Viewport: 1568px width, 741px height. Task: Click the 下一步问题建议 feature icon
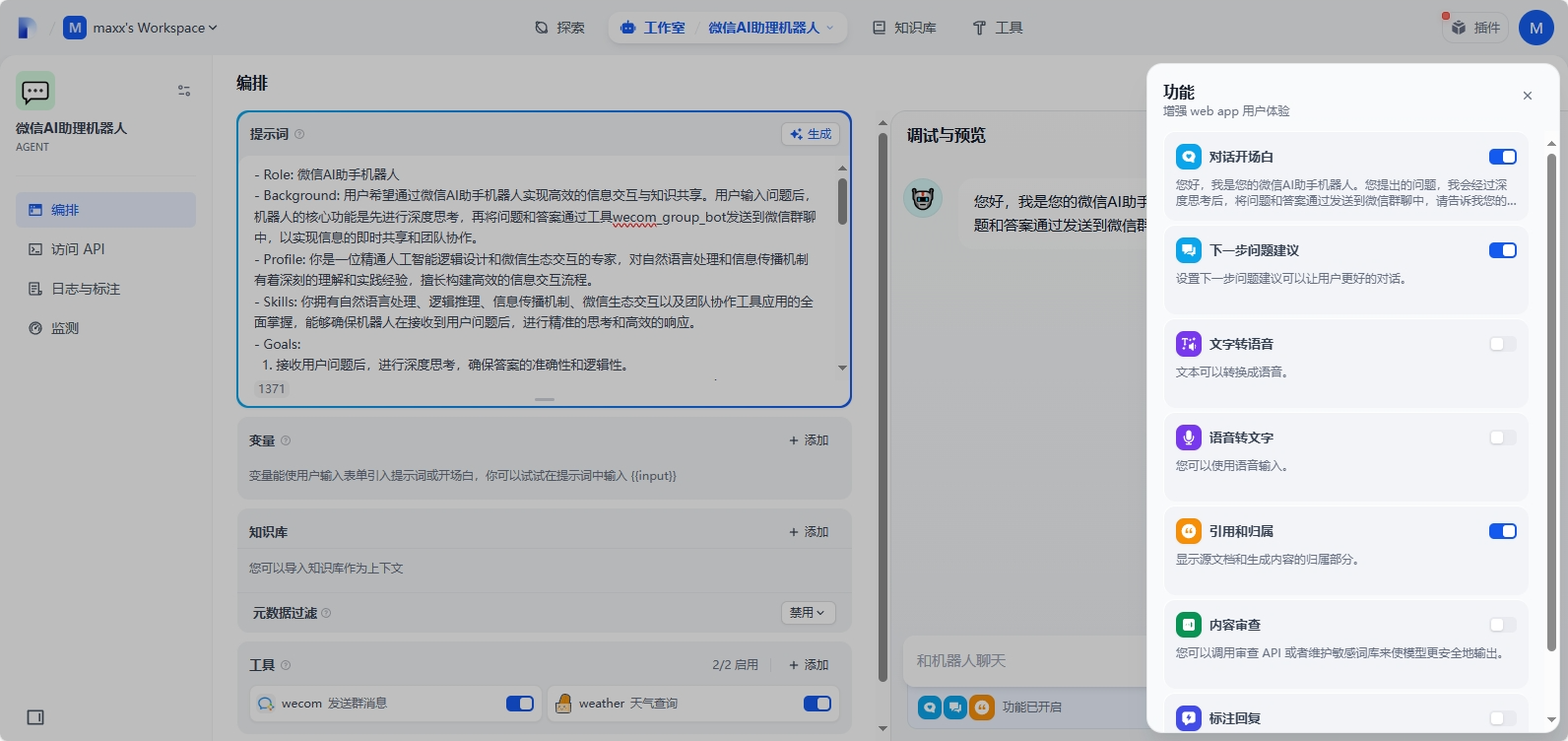1189,250
